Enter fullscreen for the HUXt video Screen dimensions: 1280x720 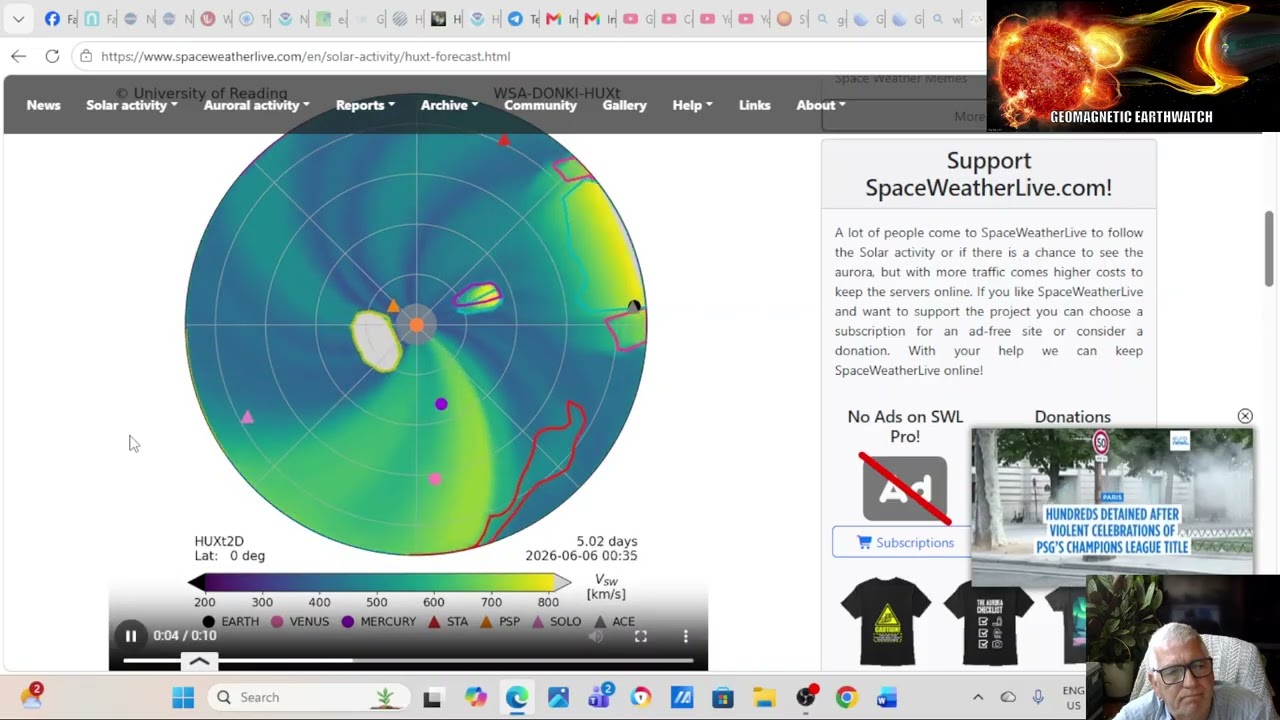(641, 636)
